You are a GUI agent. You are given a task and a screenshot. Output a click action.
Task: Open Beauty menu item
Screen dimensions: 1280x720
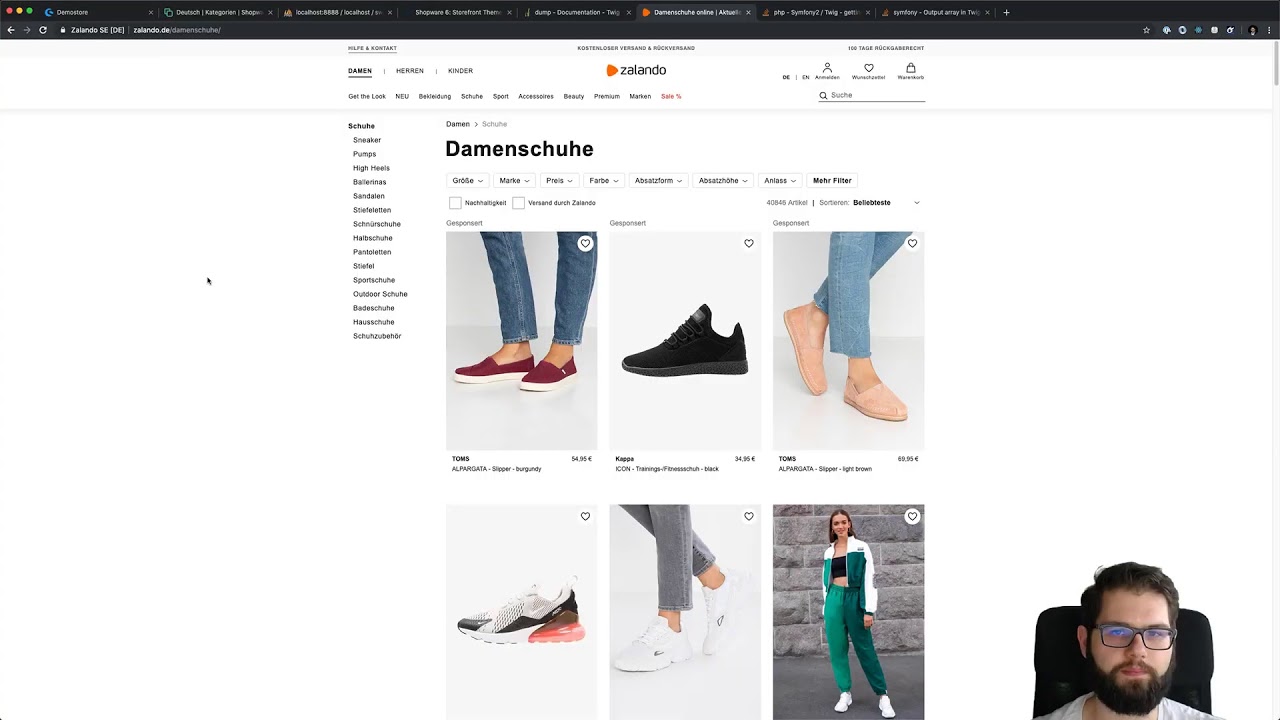point(574,96)
